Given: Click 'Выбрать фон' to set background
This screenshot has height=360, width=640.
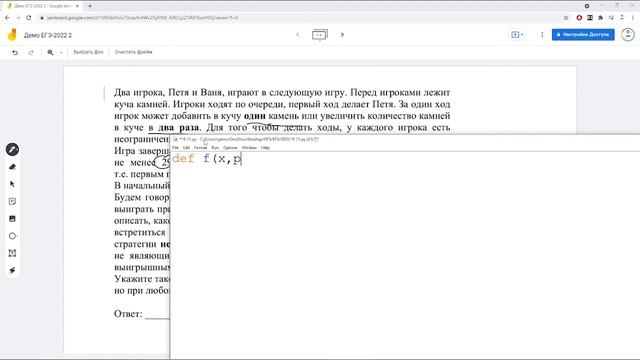Looking at the screenshot, I should [88, 52].
